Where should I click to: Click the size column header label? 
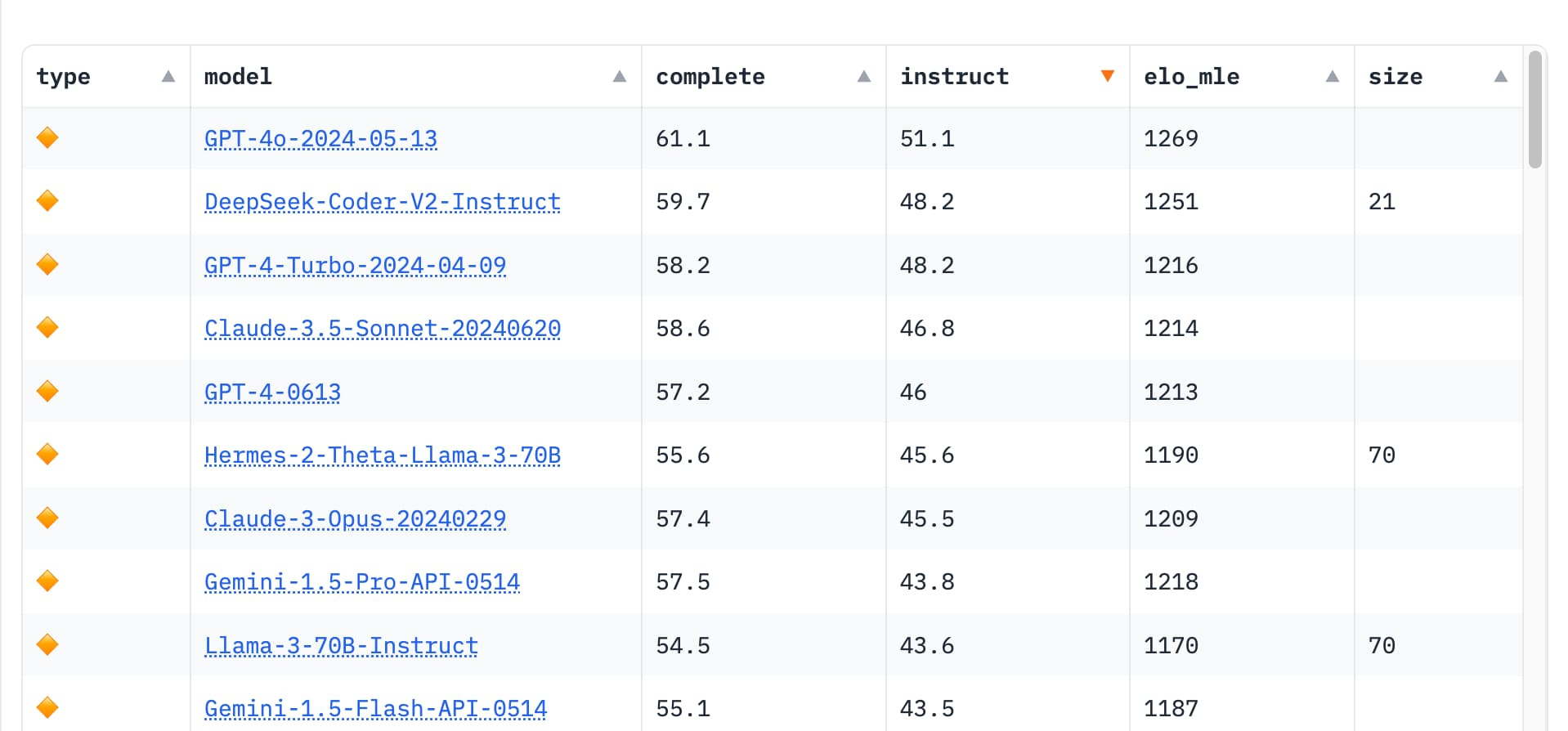click(1396, 76)
